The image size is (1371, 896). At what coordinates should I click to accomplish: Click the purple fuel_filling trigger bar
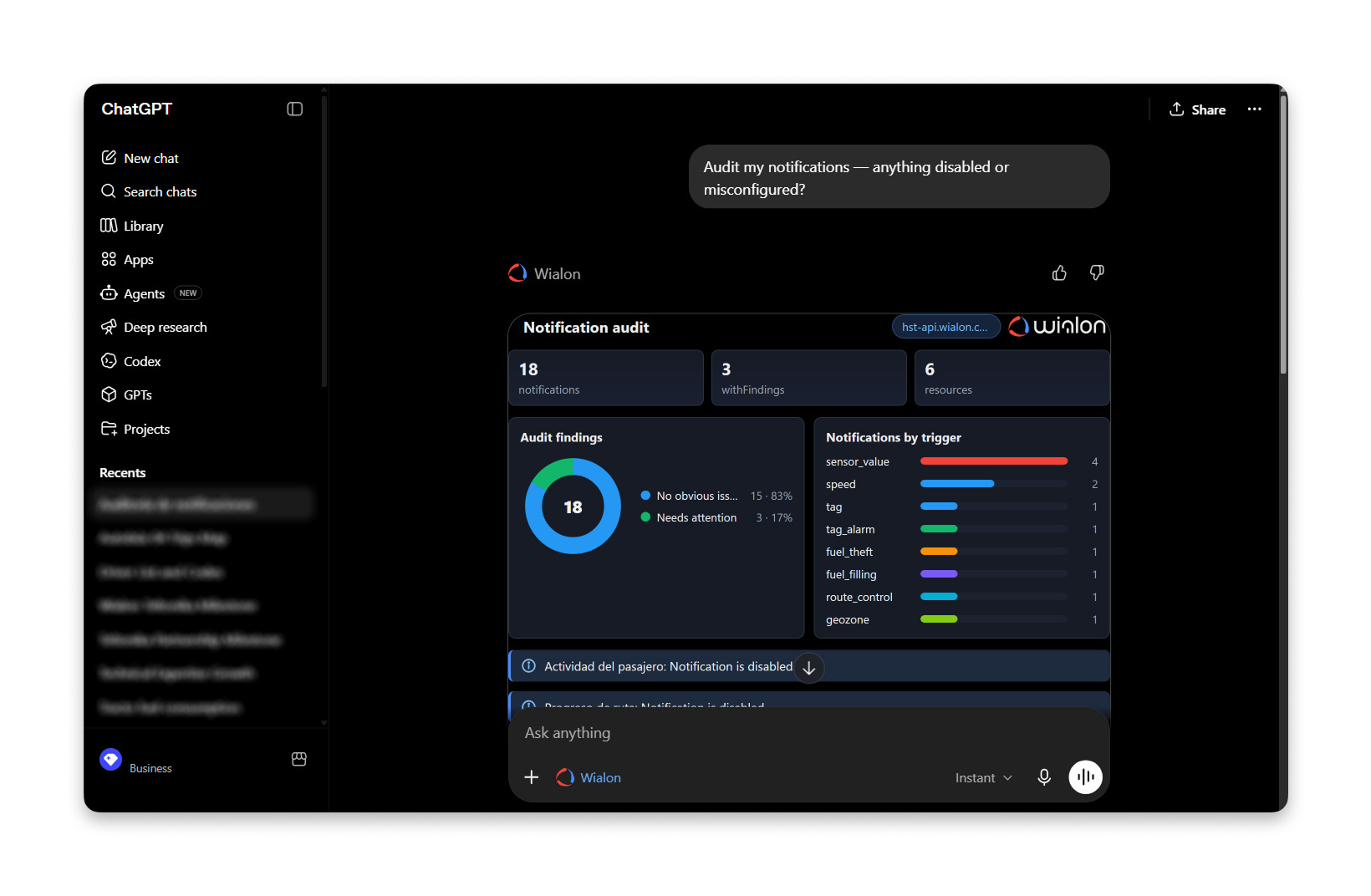(939, 574)
